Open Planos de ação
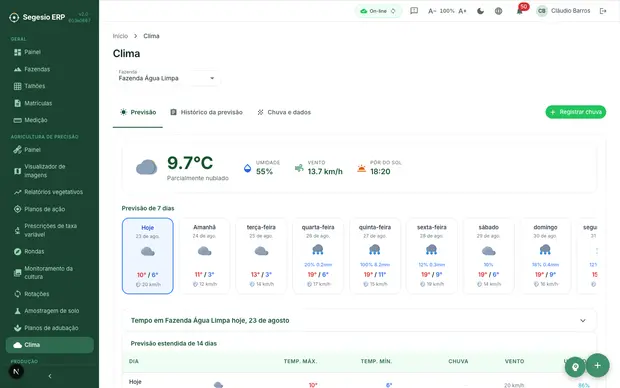The image size is (620, 388). (x=49, y=209)
